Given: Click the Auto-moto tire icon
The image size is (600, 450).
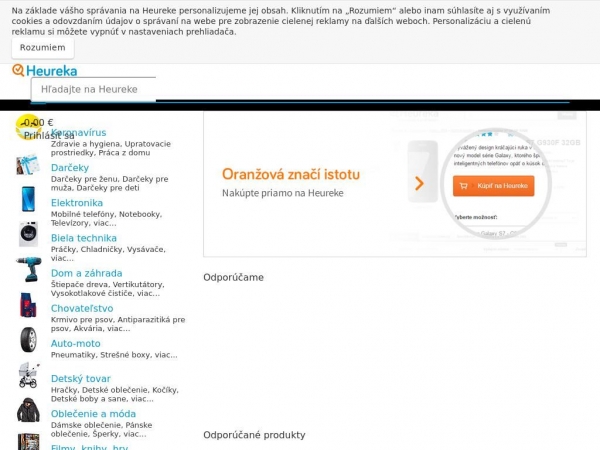Looking at the screenshot, I should 28,340.
